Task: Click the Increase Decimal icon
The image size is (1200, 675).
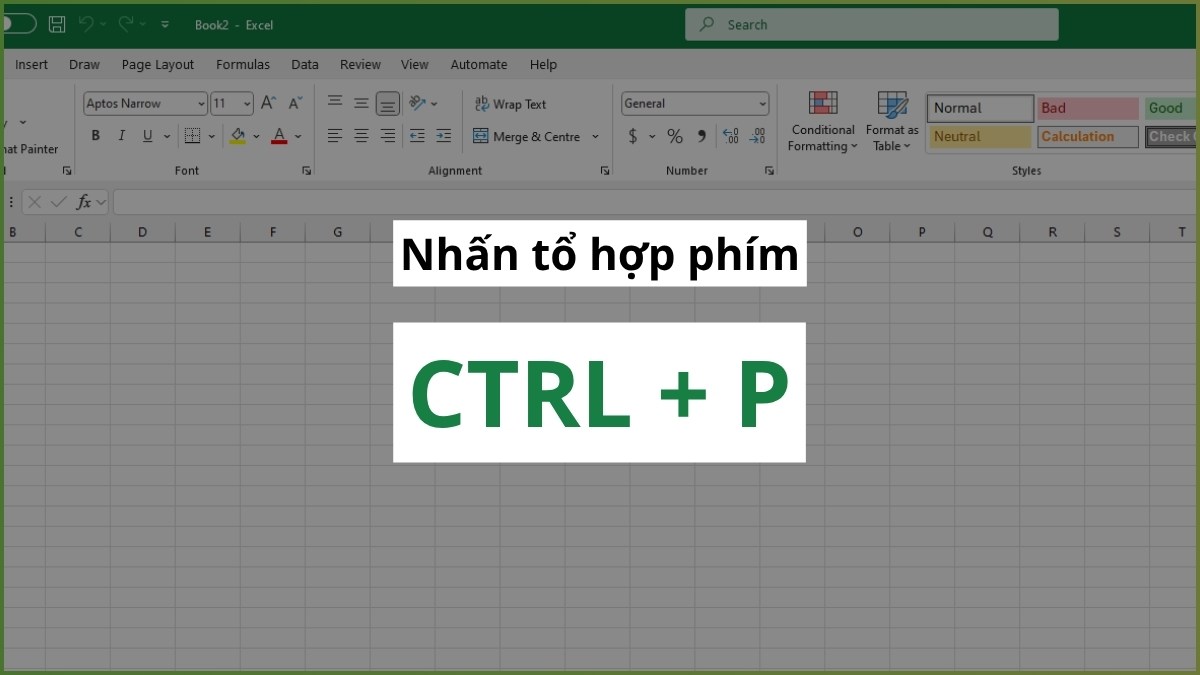Action: pos(729,136)
